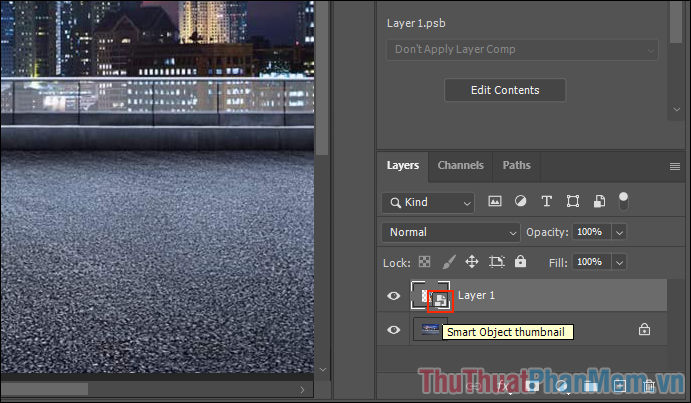Image resolution: width=691 pixels, height=403 pixels.
Task: Click the canvas vertical scrollbar thumb
Action: (x=323, y=78)
